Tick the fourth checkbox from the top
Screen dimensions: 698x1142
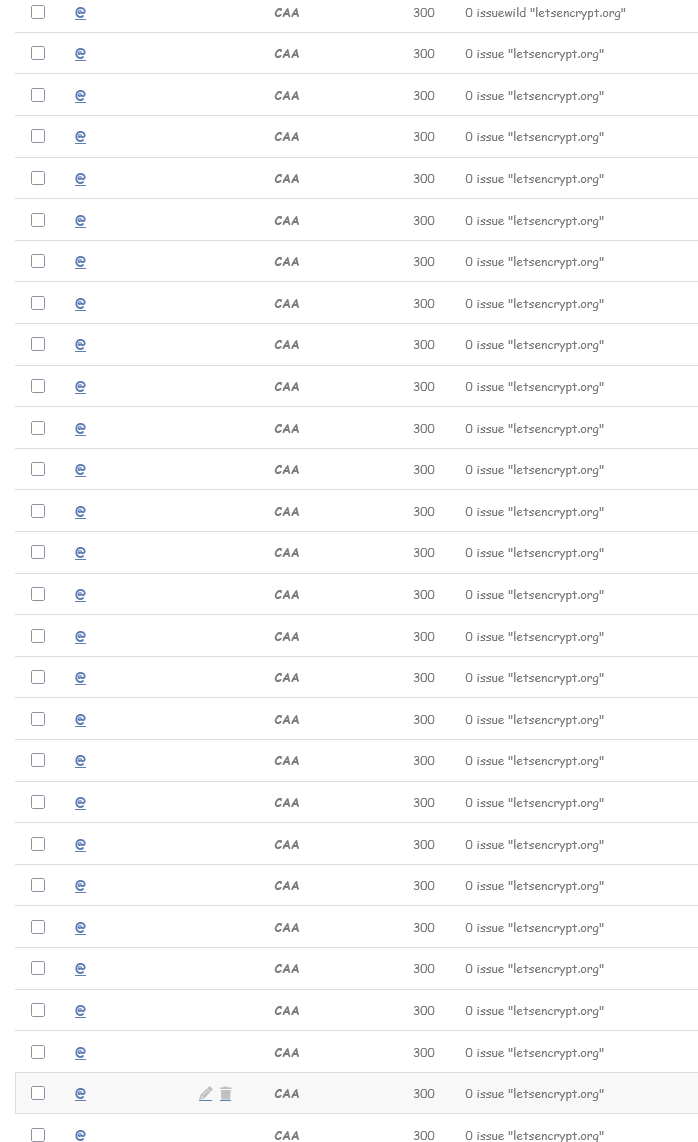38,136
